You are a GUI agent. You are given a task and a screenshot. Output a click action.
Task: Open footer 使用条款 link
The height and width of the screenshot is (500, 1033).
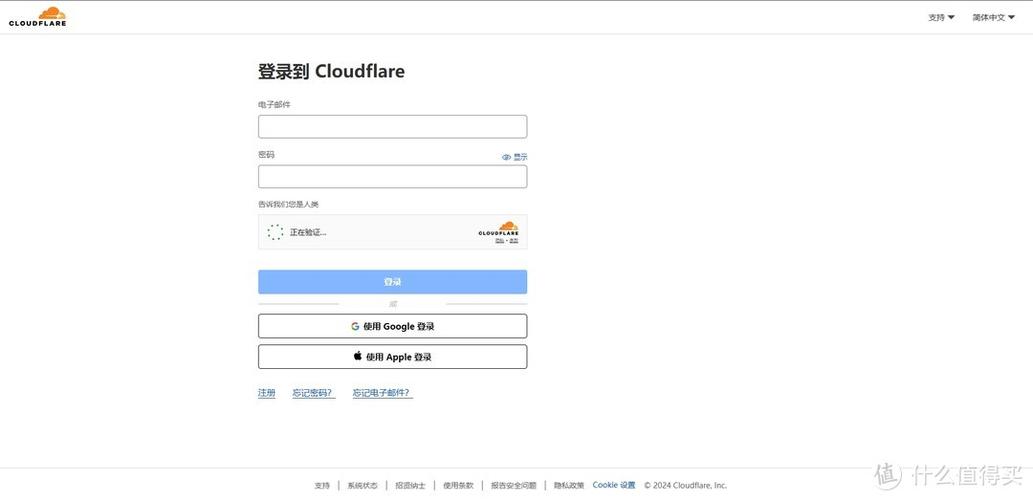coord(459,486)
